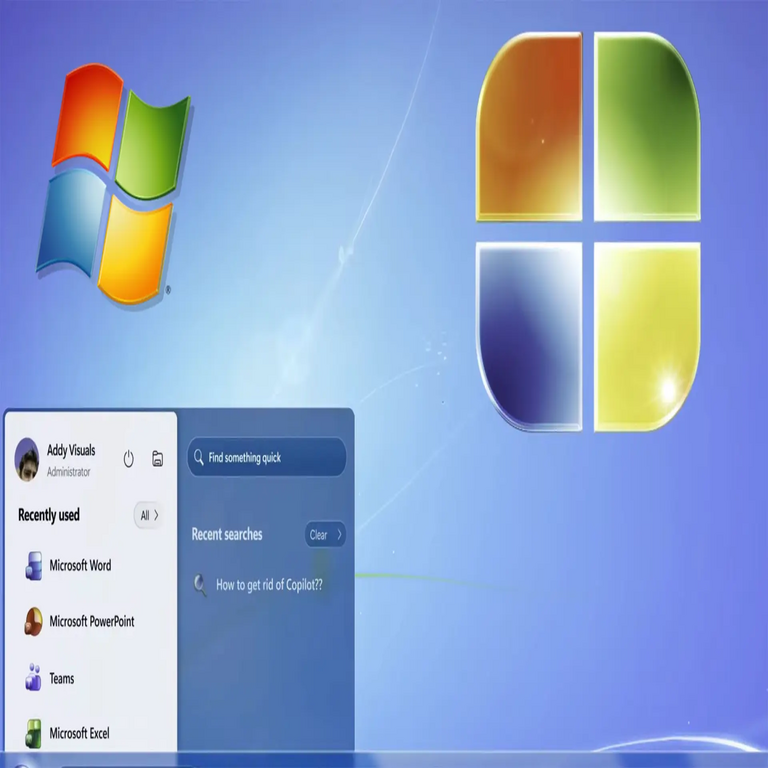The height and width of the screenshot is (768, 768).
Task: Open the recent search How to get rid of Copilot??
Action: (258, 585)
